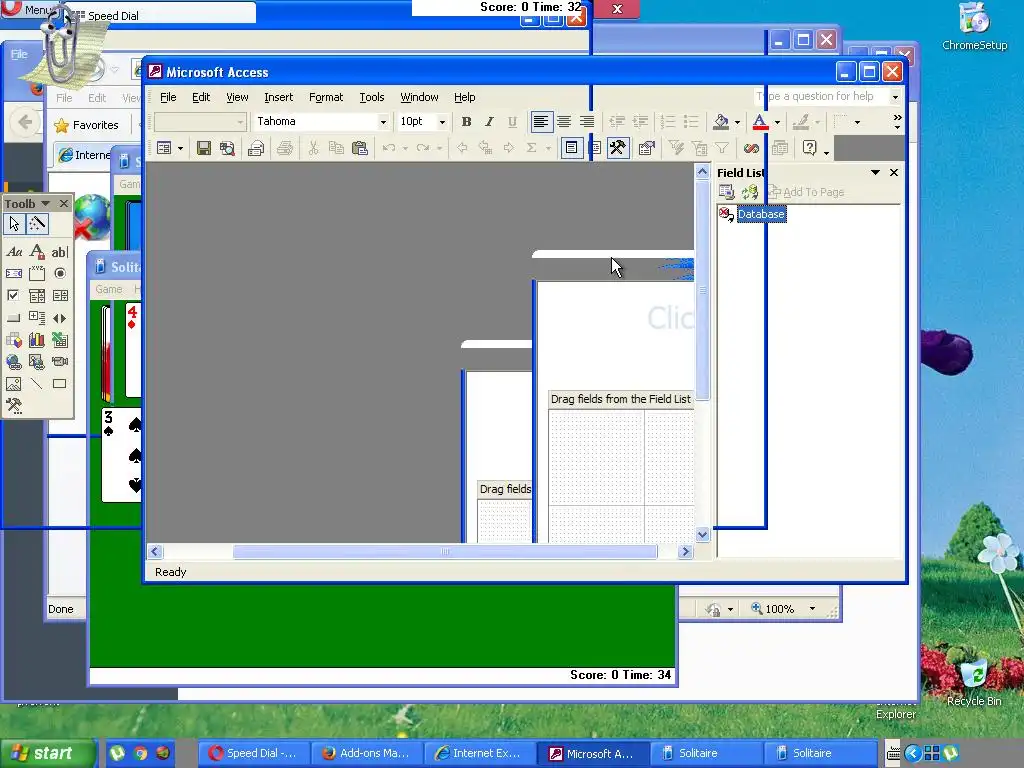Toggle Center alignment in Access toolbar
This screenshot has width=1024, height=768.
coord(564,121)
